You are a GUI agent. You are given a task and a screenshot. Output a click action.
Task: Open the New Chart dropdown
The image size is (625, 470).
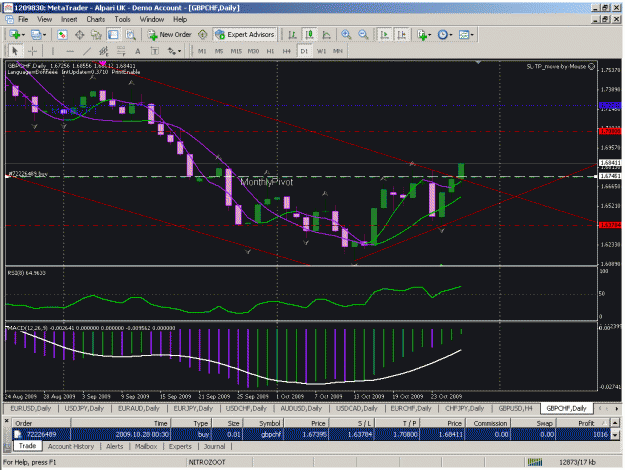17,35
